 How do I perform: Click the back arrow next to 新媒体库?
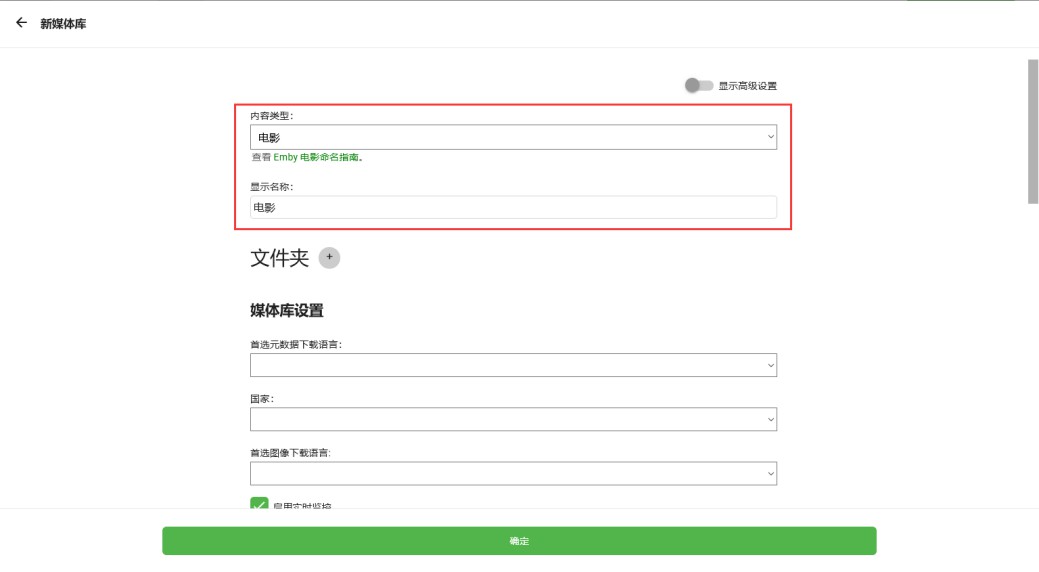21,23
